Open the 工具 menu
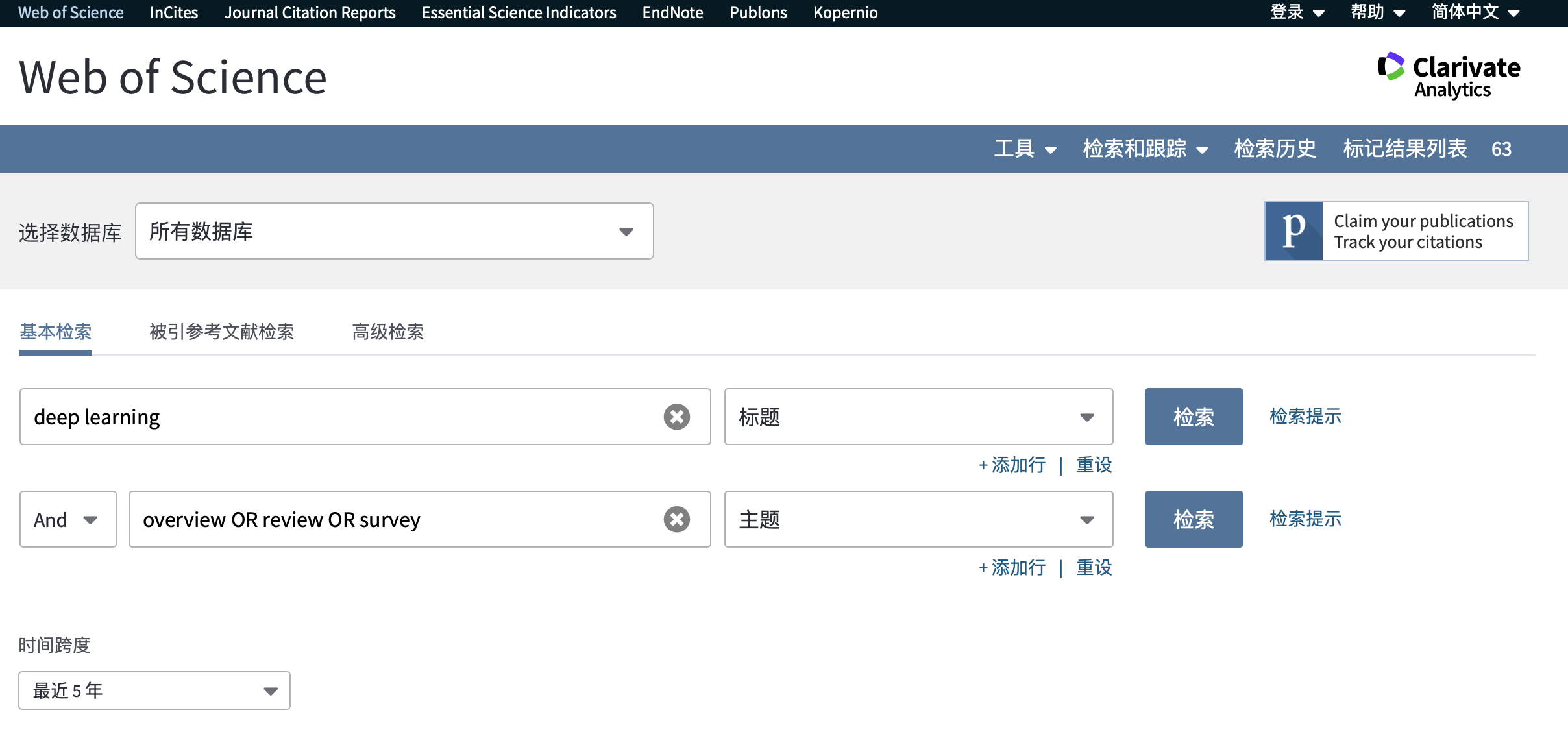 pyautogui.click(x=1025, y=149)
